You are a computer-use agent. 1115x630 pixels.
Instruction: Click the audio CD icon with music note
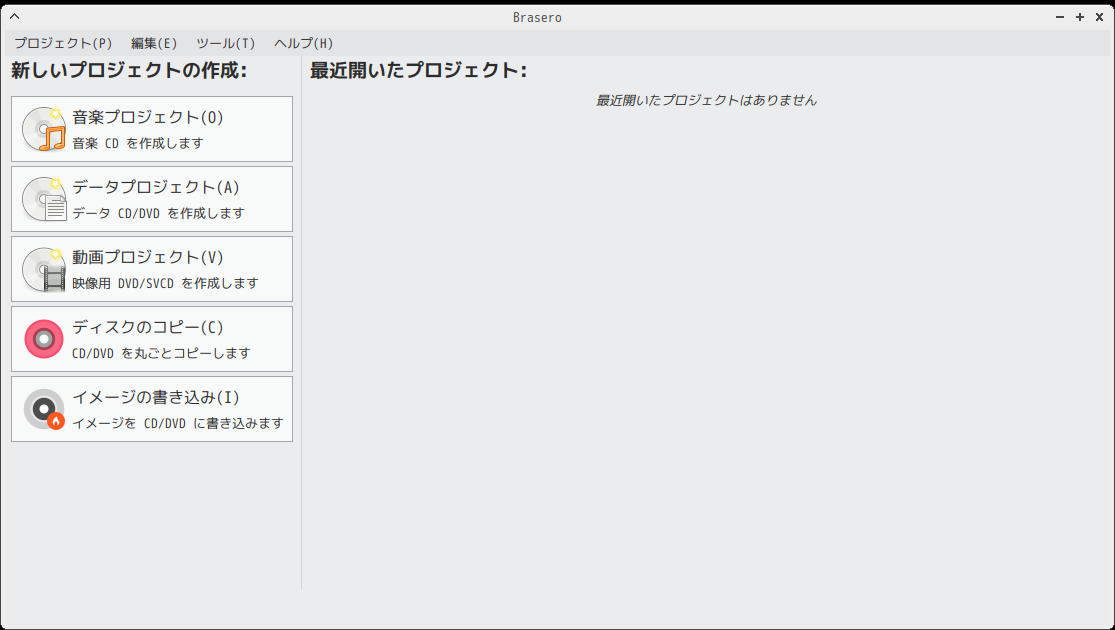[x=44, y=129]
